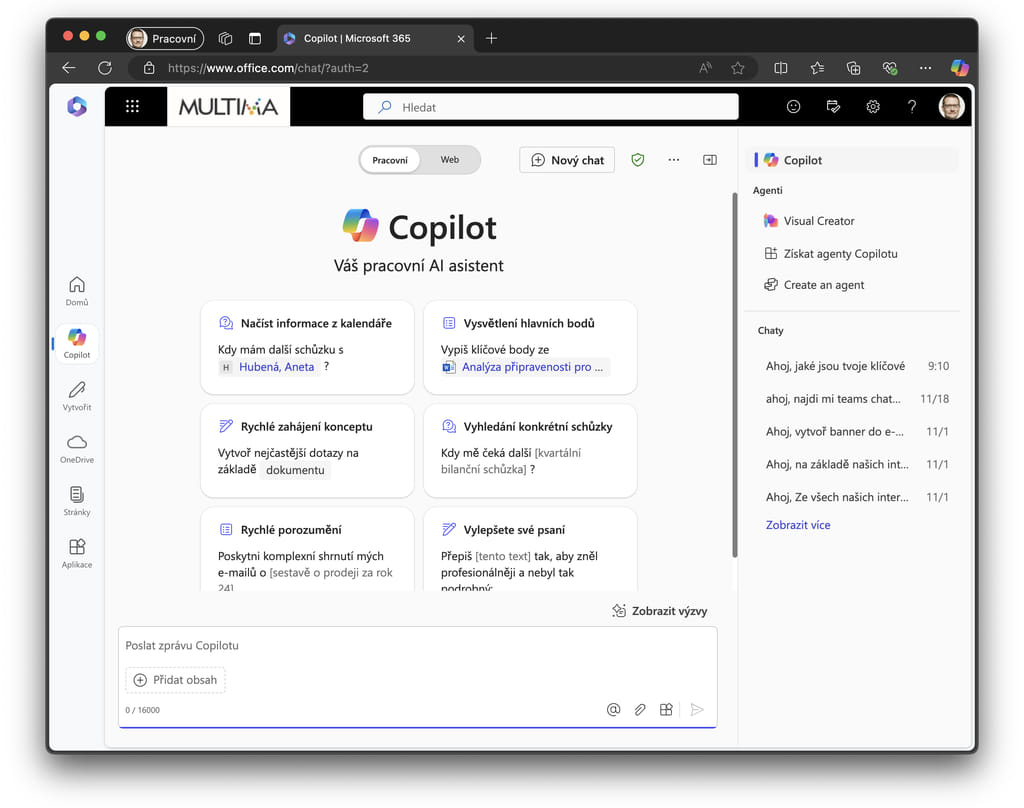Go to Domů home in the sidebar

coord(77,291)
